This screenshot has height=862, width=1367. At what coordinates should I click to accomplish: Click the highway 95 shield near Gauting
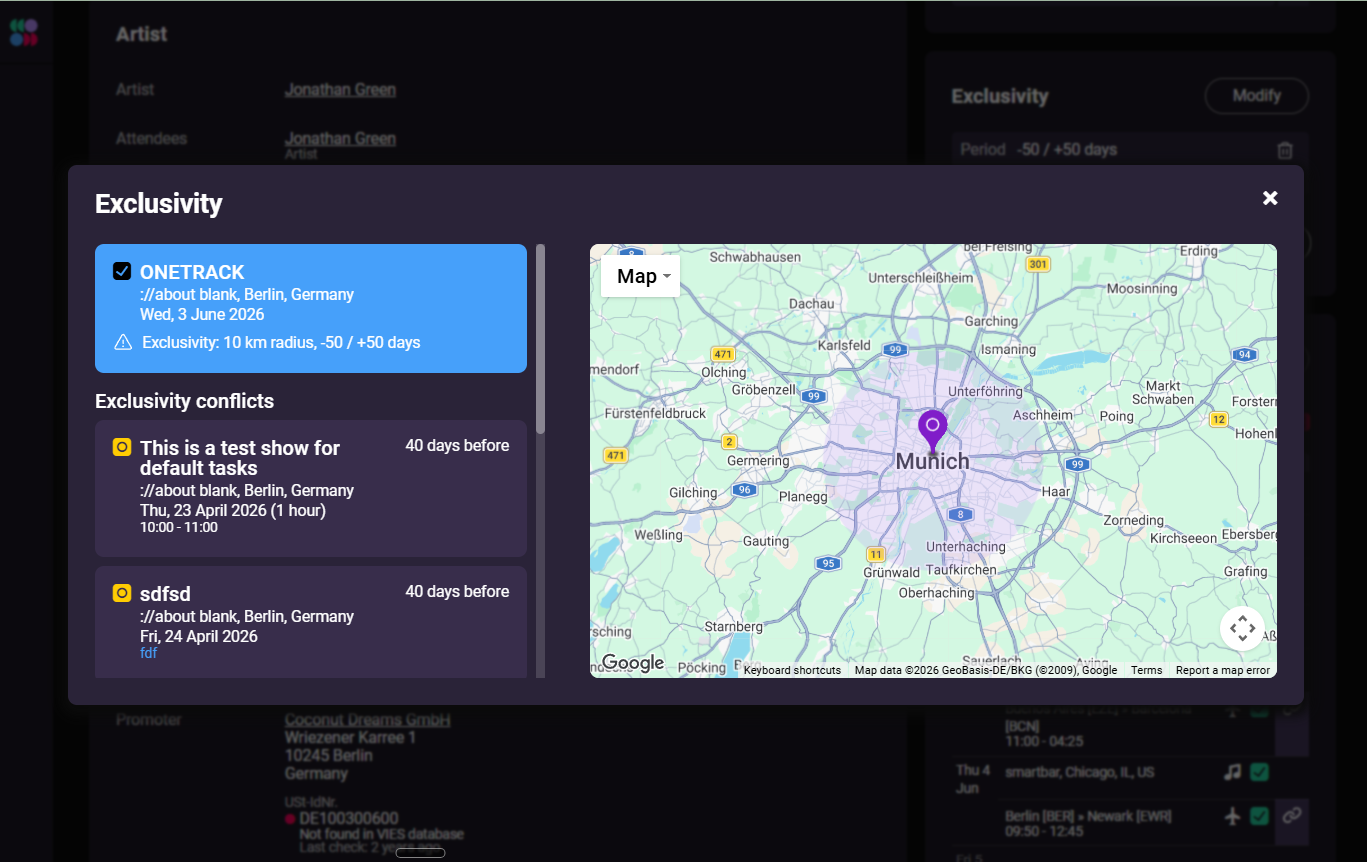(827, 564)
